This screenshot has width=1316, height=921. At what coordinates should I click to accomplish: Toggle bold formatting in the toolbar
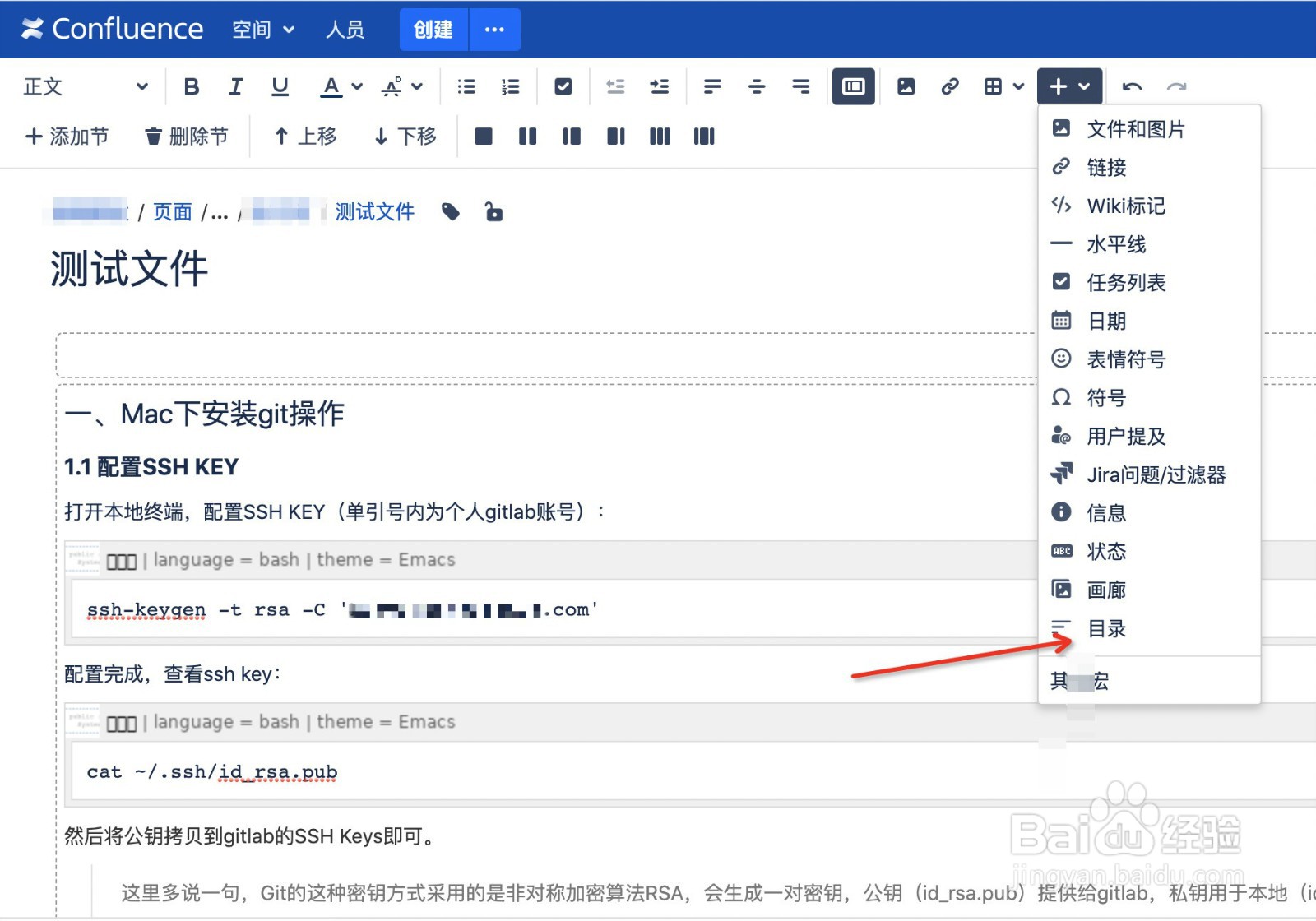(x=192, y=86)
